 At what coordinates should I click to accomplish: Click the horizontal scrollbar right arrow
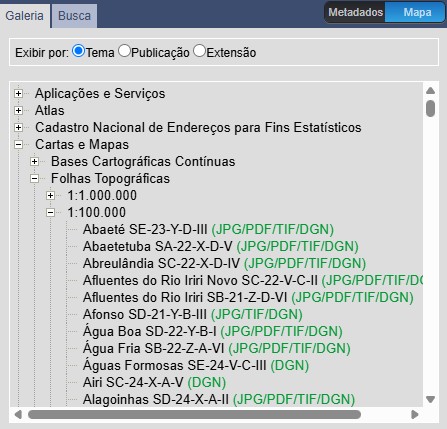pos(415,414)
